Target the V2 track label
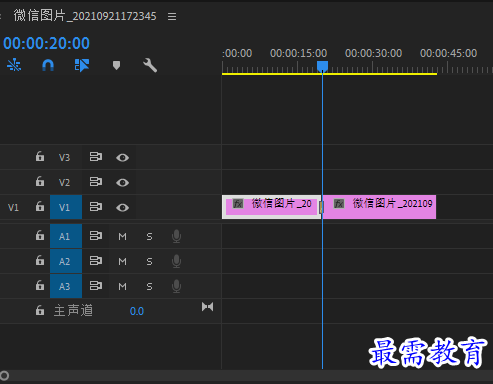Viewport: 493px width, 384px height. 64,182
